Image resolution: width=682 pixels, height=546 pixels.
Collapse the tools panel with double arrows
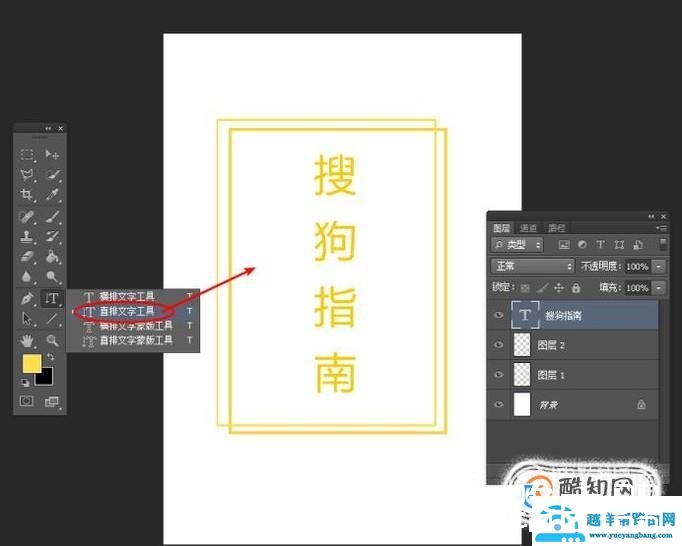coord(48,128)
